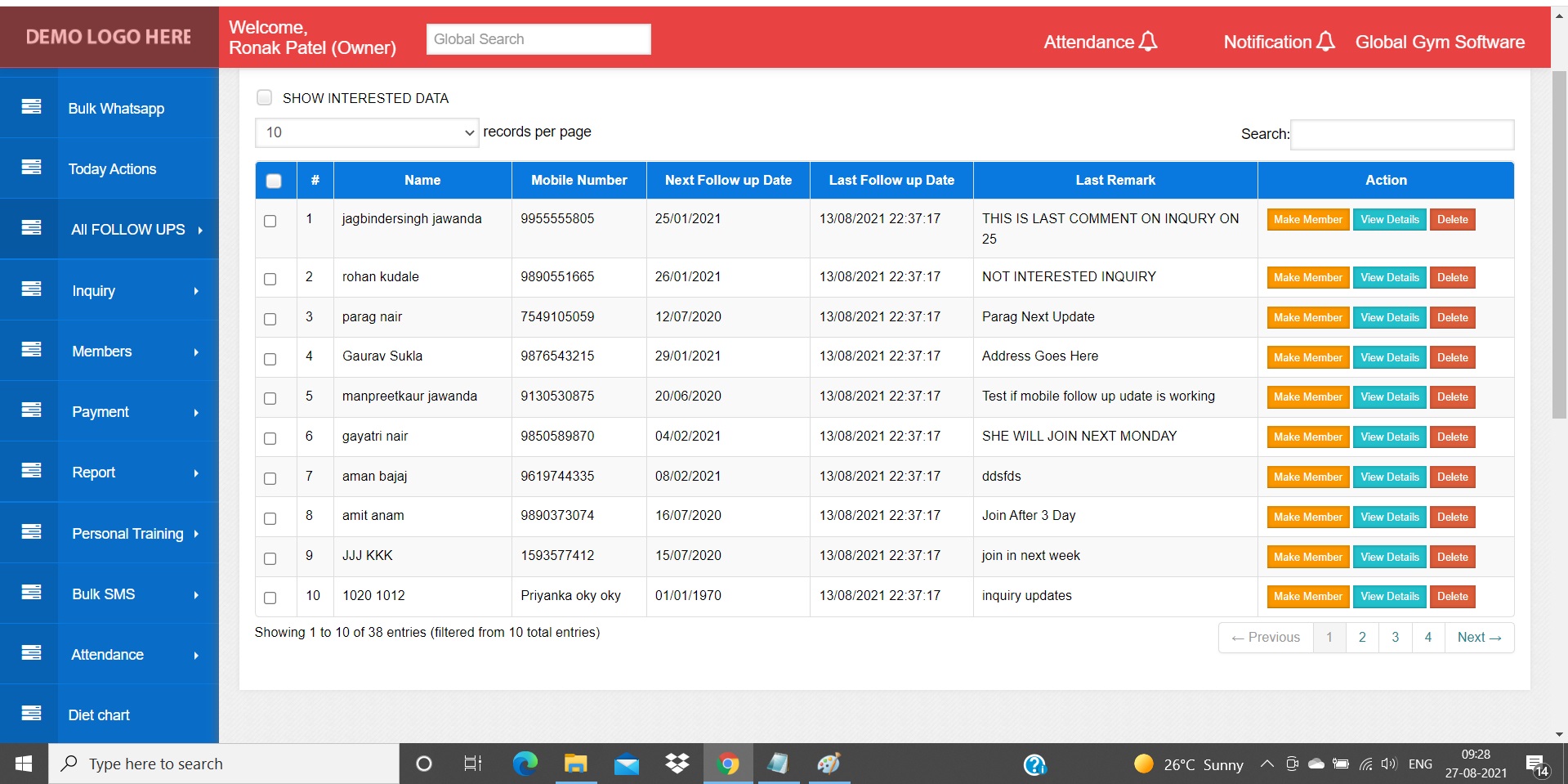Enable the SHOW INTERESTED DATA checkbox

[x=264, y=97]
